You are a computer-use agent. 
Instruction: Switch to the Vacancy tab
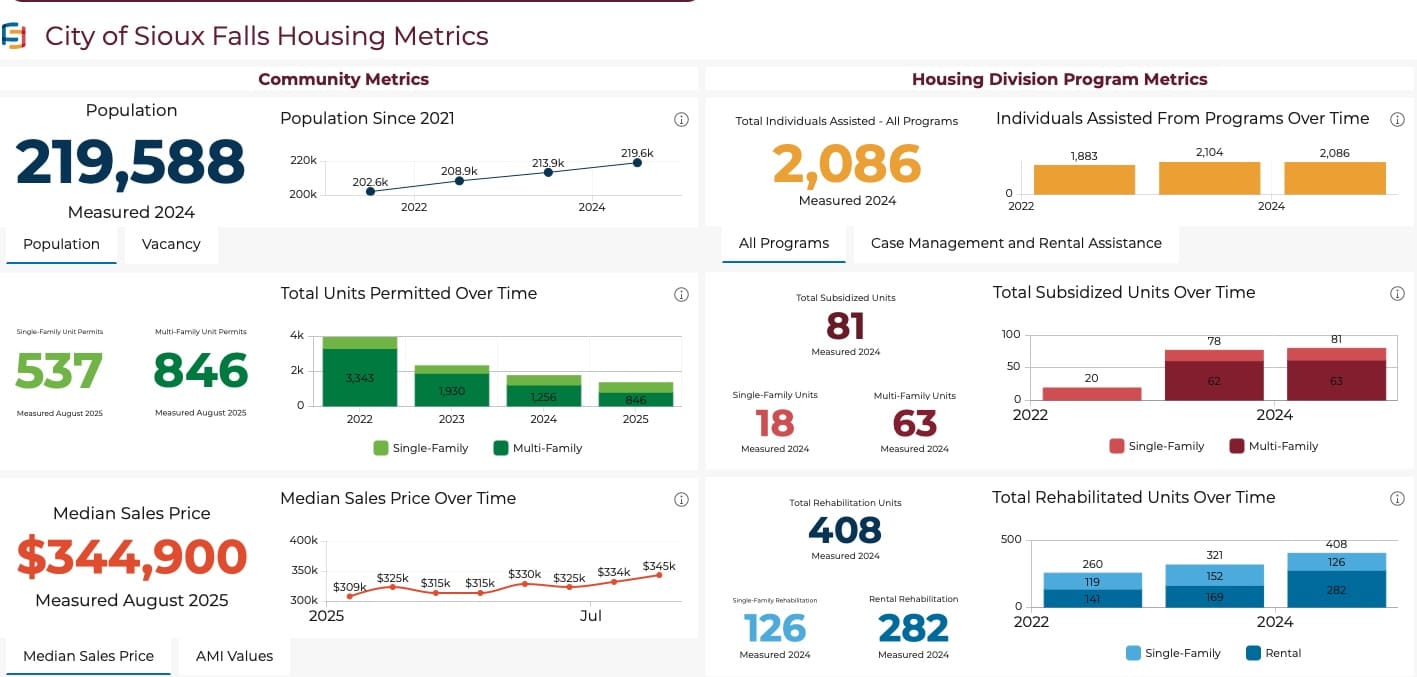(171, 244)
